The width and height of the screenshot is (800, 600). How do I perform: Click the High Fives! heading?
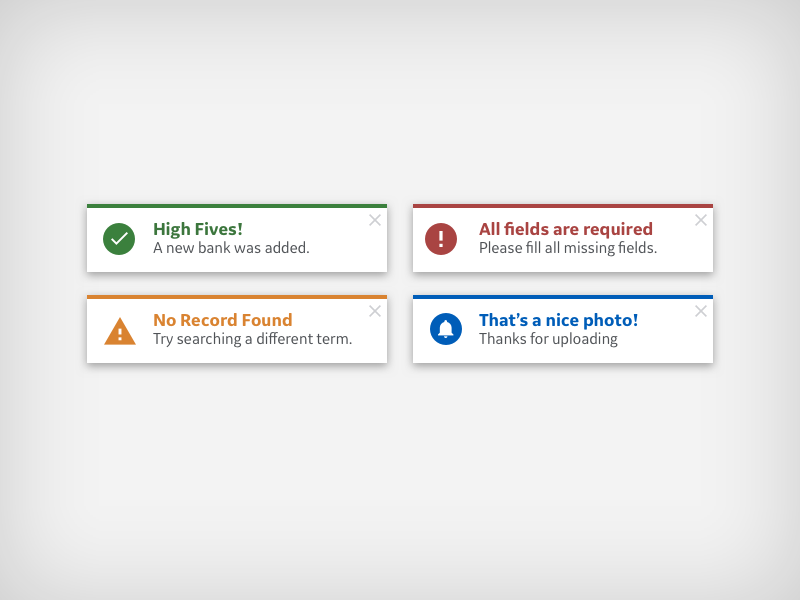[x=198, y=229]
